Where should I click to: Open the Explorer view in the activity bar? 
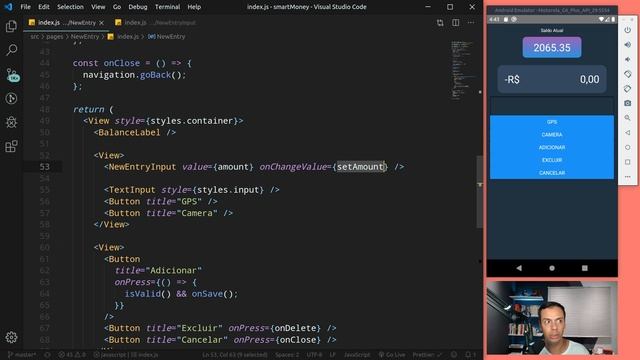pyautogui.click(x=11, y=27)
